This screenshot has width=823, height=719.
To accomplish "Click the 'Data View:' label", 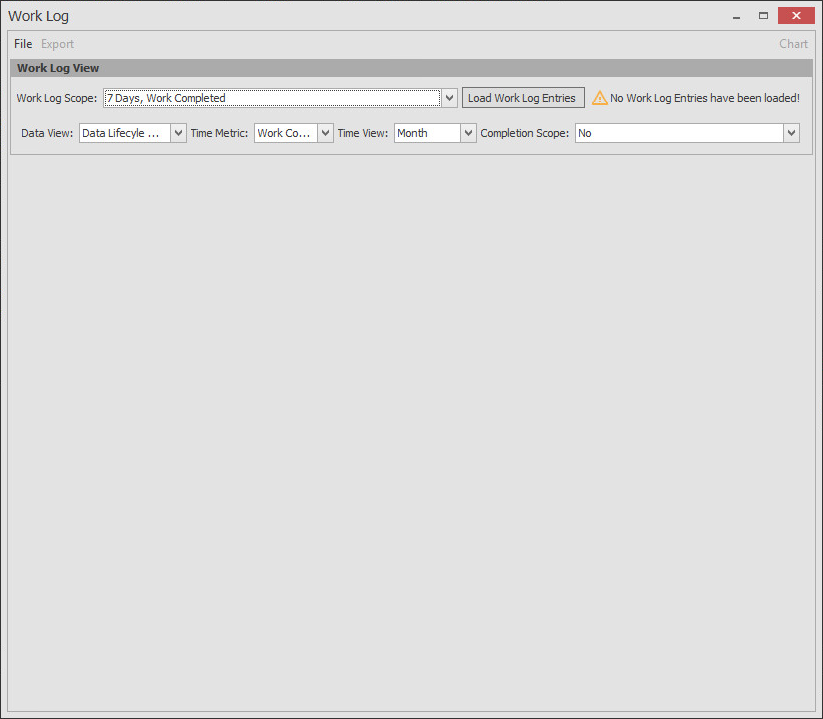I will (x=47, y=133).
